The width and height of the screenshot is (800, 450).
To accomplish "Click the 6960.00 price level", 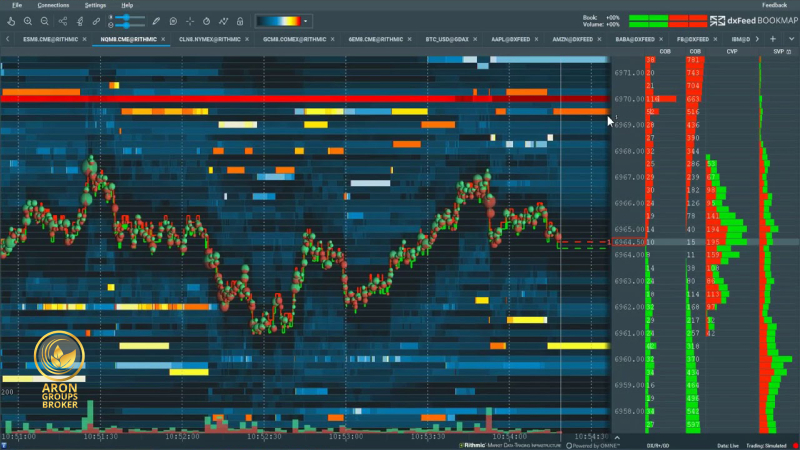I will (x=629, y=359).
